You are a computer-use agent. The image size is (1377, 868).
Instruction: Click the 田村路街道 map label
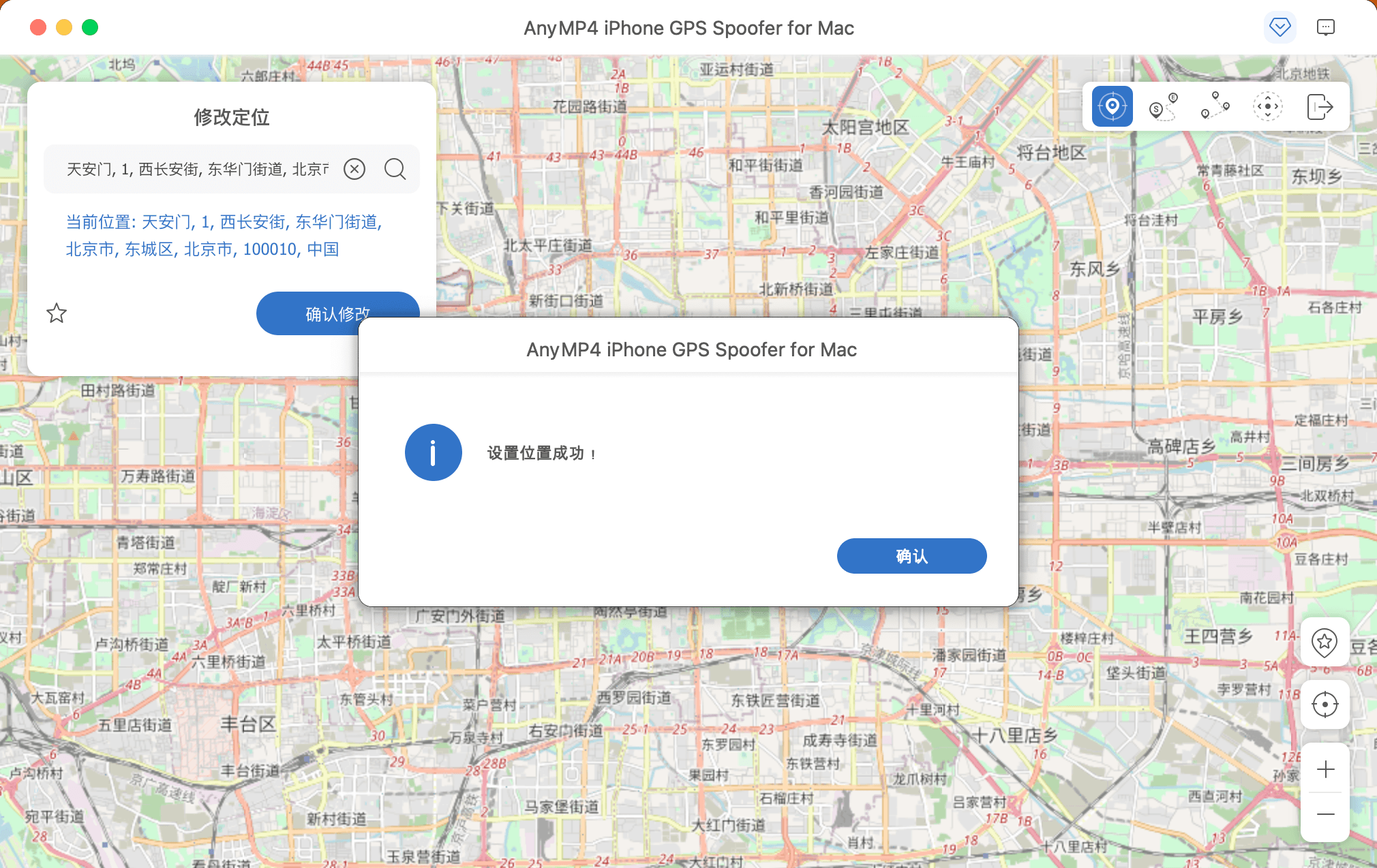click(118, 390)
